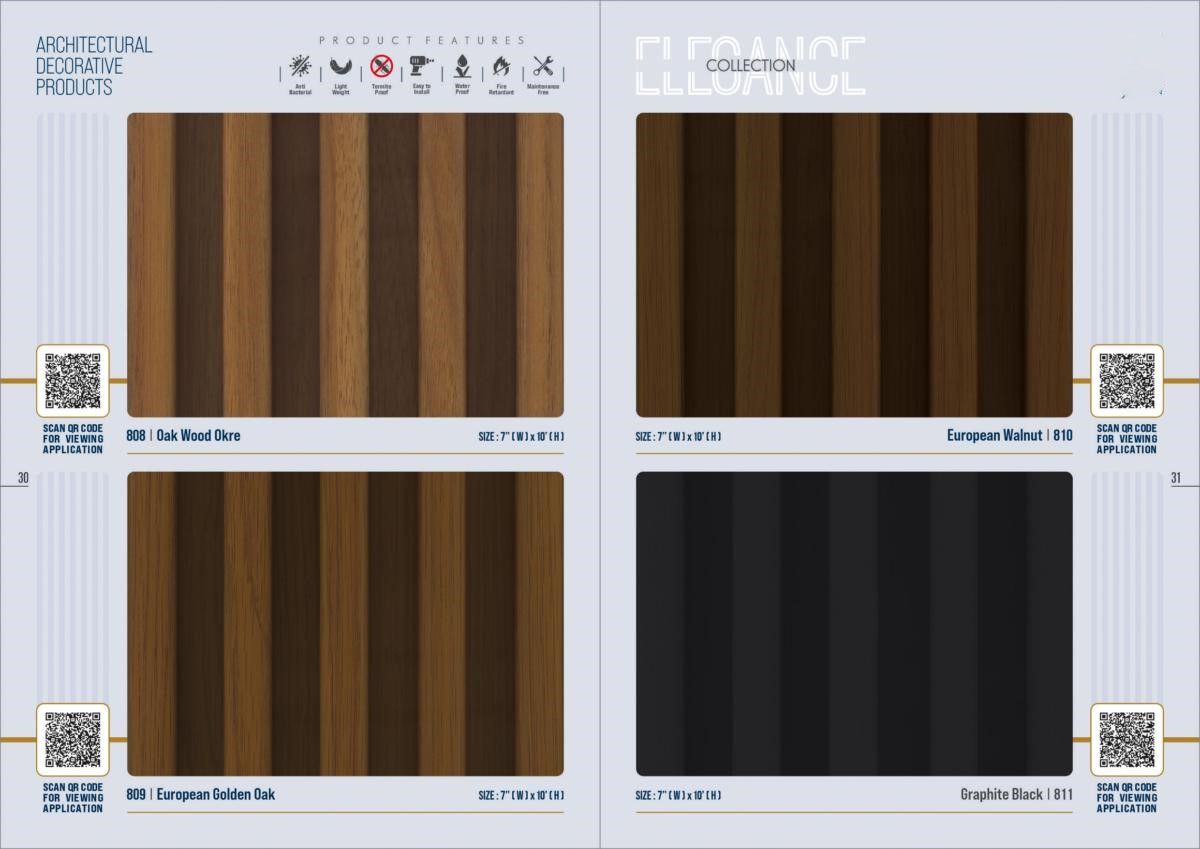Click 'Scan QR code' caption near Graphite Black
Viewport: 1200px width, 849px height.
(1127, 798)
